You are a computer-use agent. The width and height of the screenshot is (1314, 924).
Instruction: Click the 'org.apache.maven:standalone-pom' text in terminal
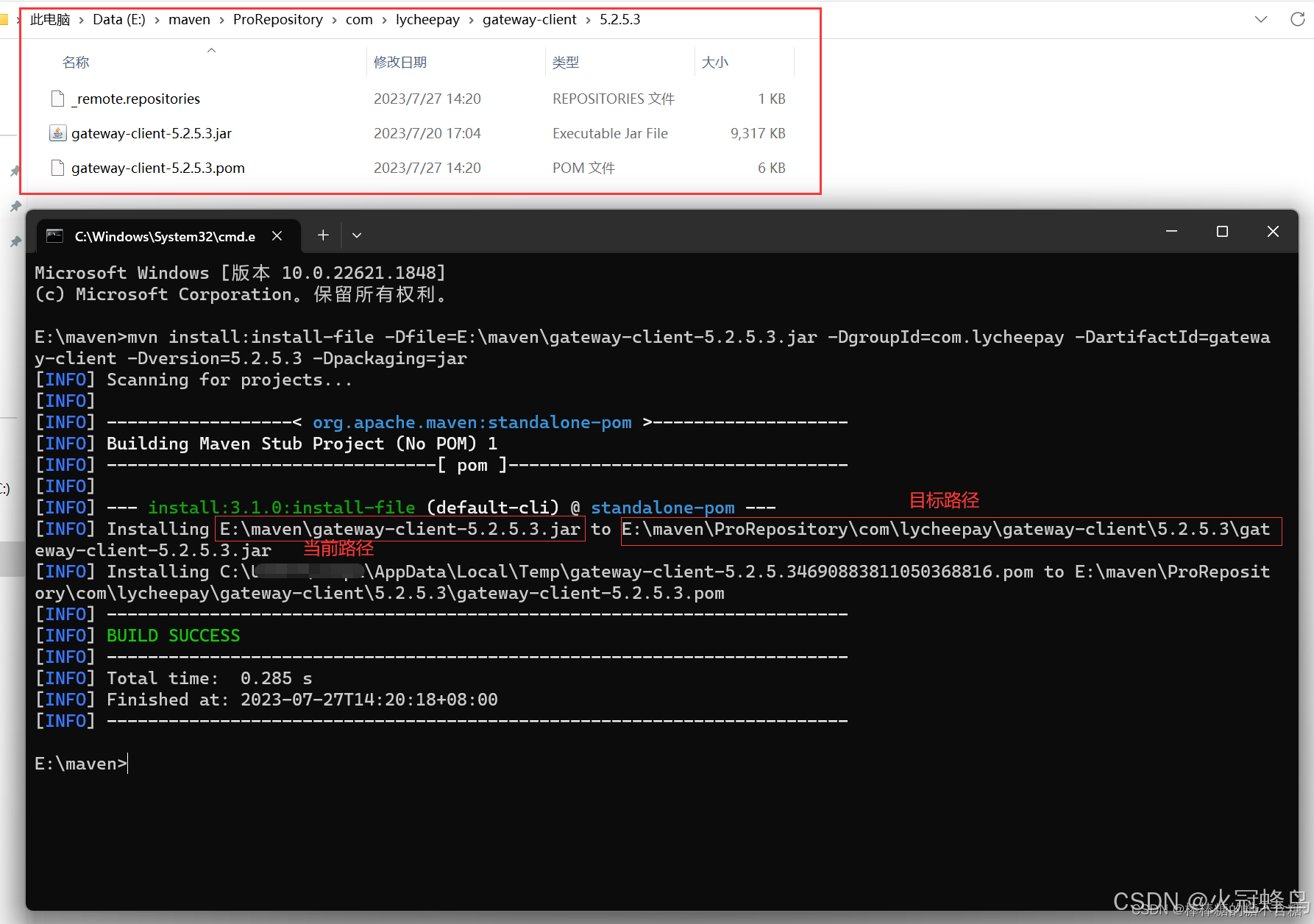pyautogui.click(x=472, y=422)
